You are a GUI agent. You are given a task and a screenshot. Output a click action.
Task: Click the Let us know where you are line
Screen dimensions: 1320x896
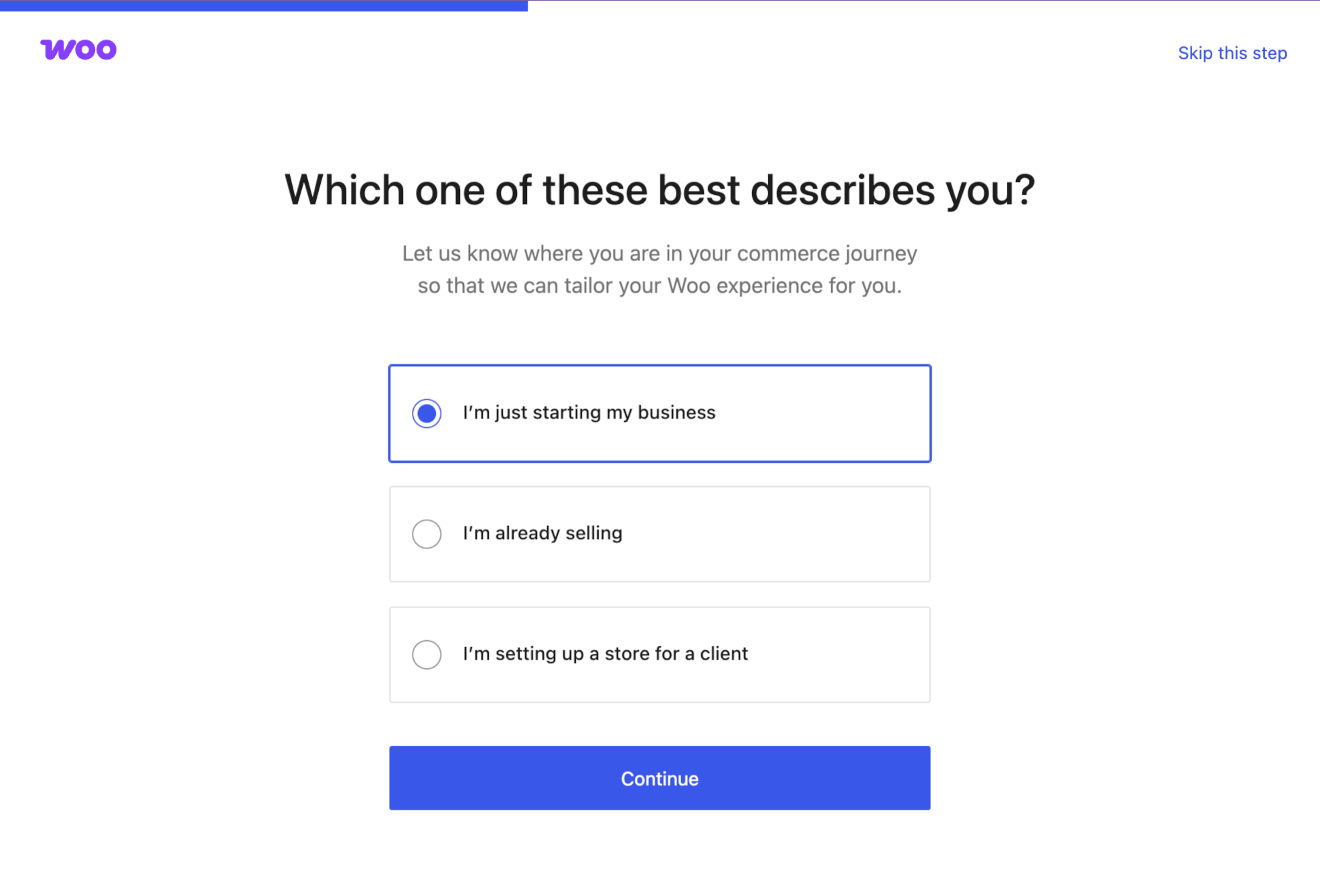(659, 254)
